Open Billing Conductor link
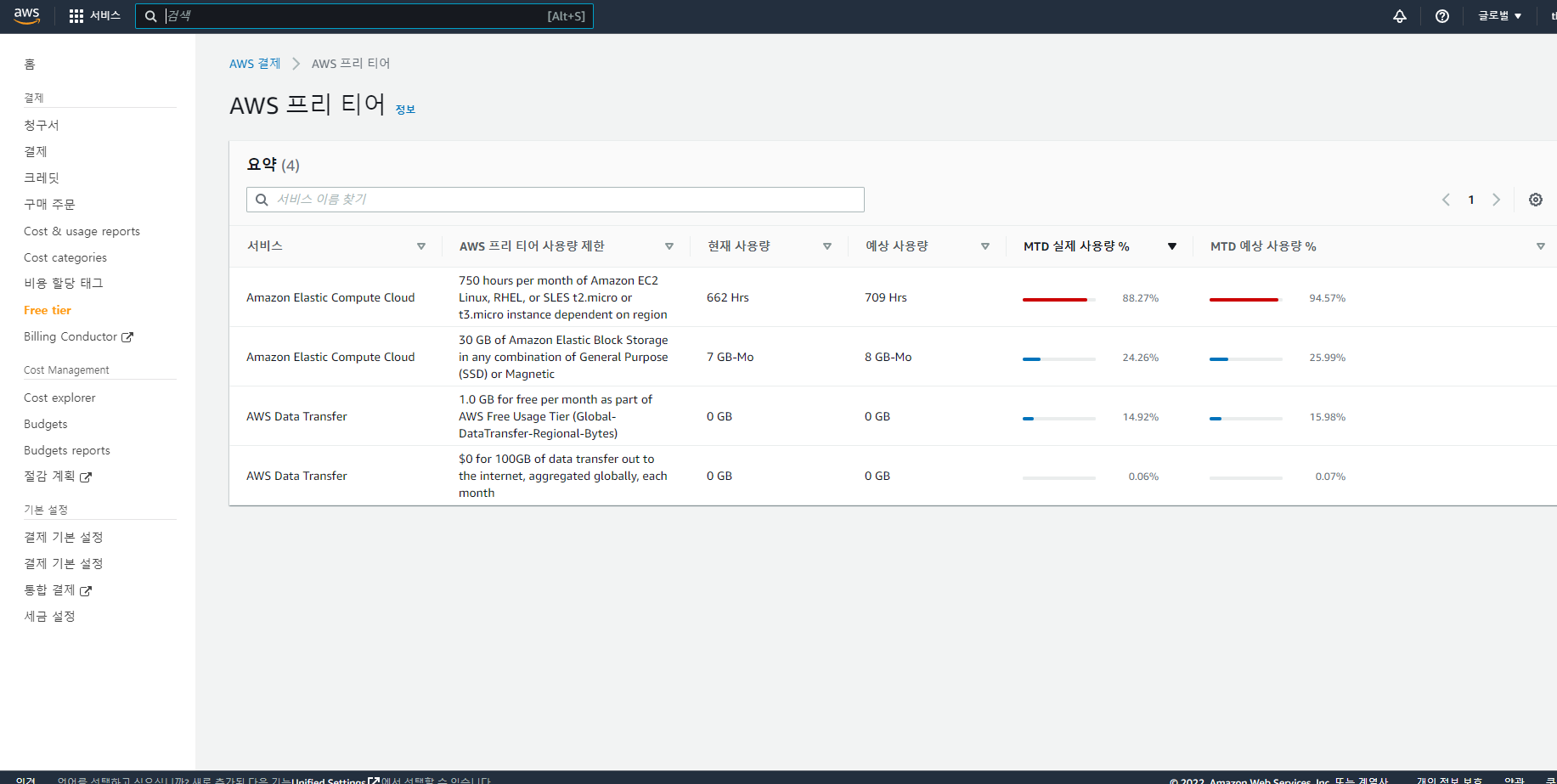Image resolution: width=1557 pixels, height=784 pixels. pos(71,336)
